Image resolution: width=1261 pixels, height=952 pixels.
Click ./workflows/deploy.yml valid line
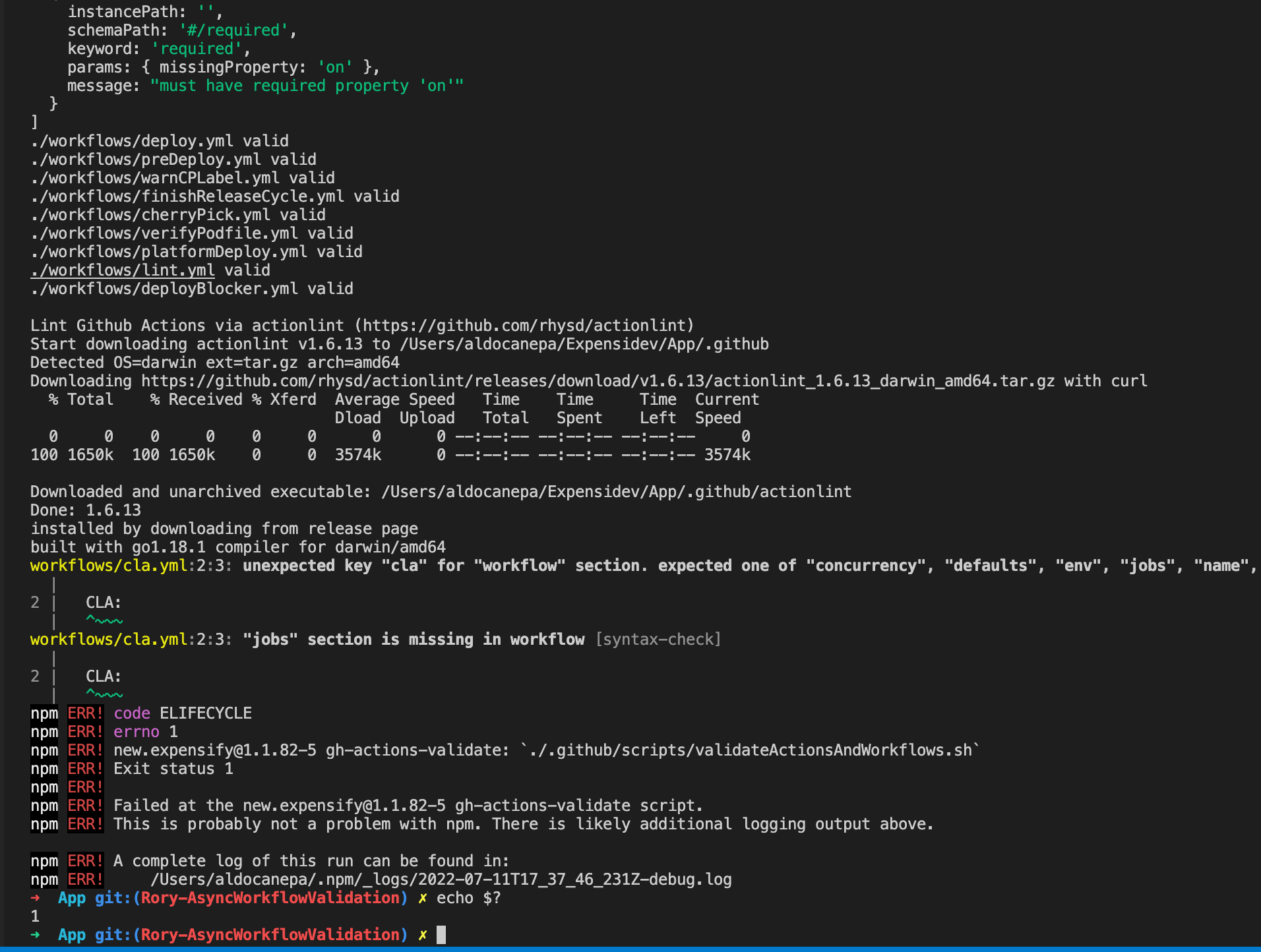(160, 141)
